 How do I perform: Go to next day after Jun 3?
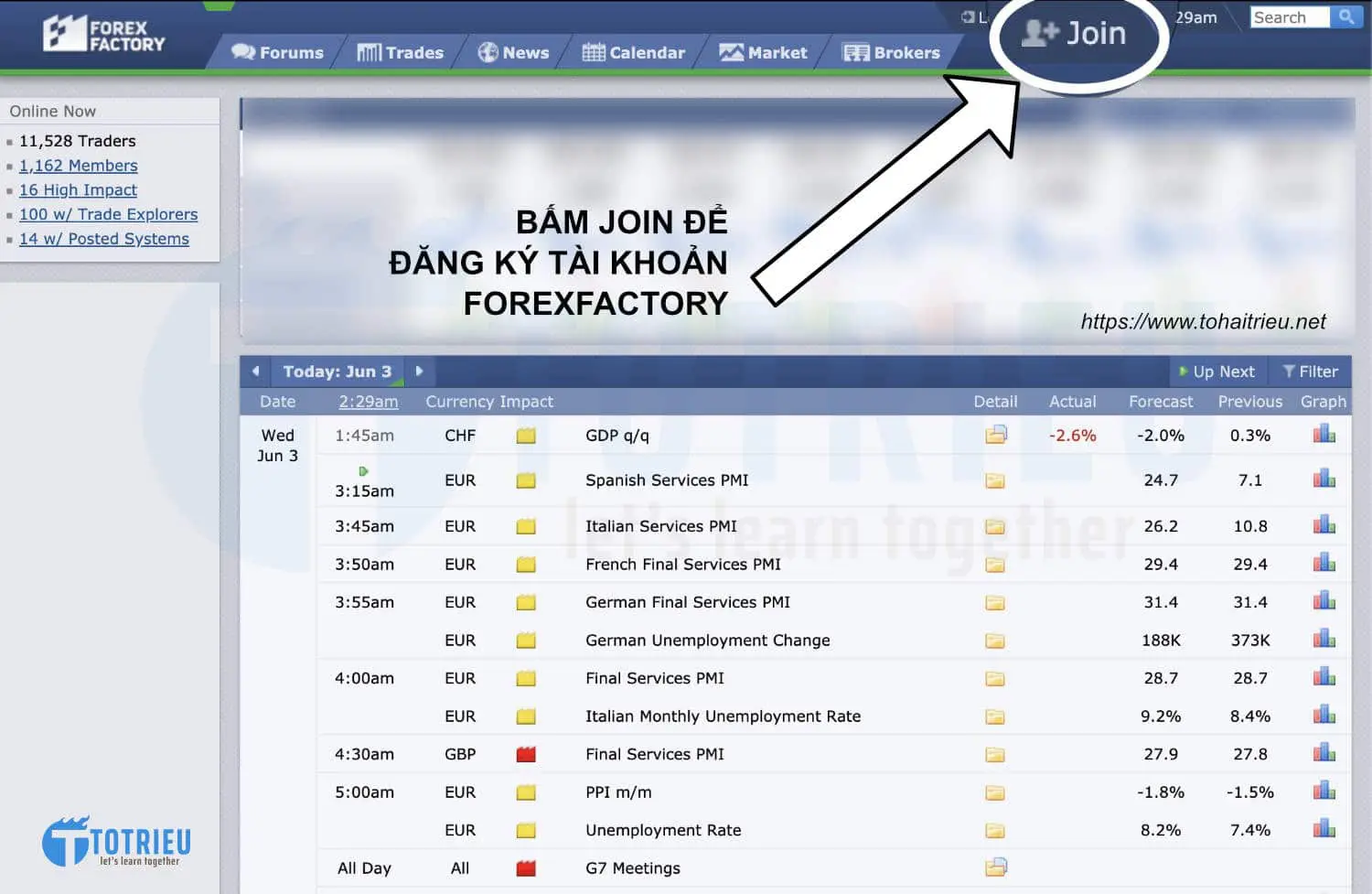(x=419, y=372)
